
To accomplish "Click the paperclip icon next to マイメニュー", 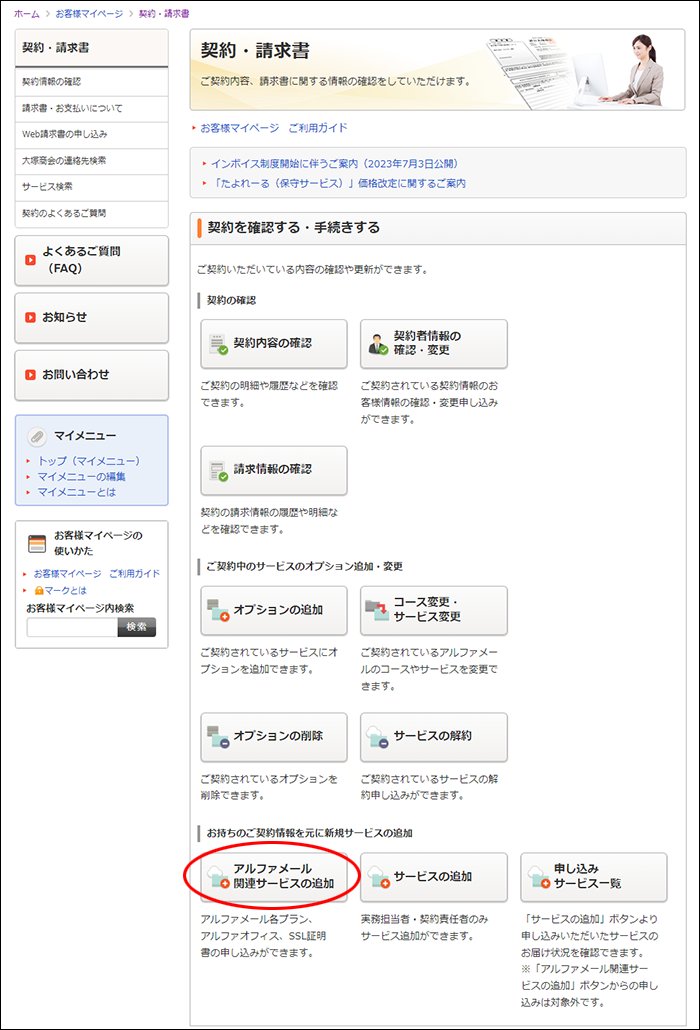I will pyautogui.click(x=37, y=436).
